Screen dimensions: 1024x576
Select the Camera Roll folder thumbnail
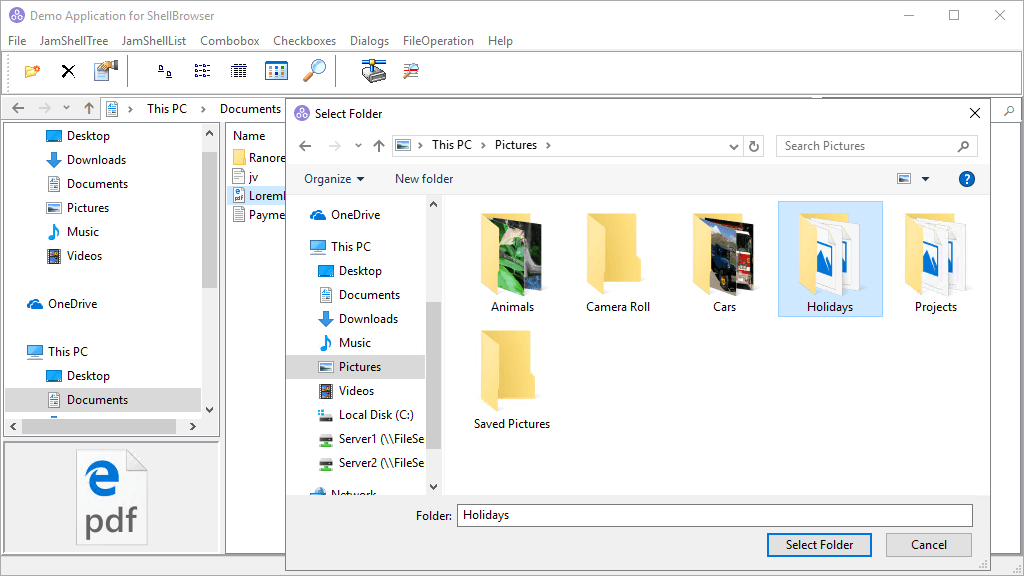(x=617, y=255)
